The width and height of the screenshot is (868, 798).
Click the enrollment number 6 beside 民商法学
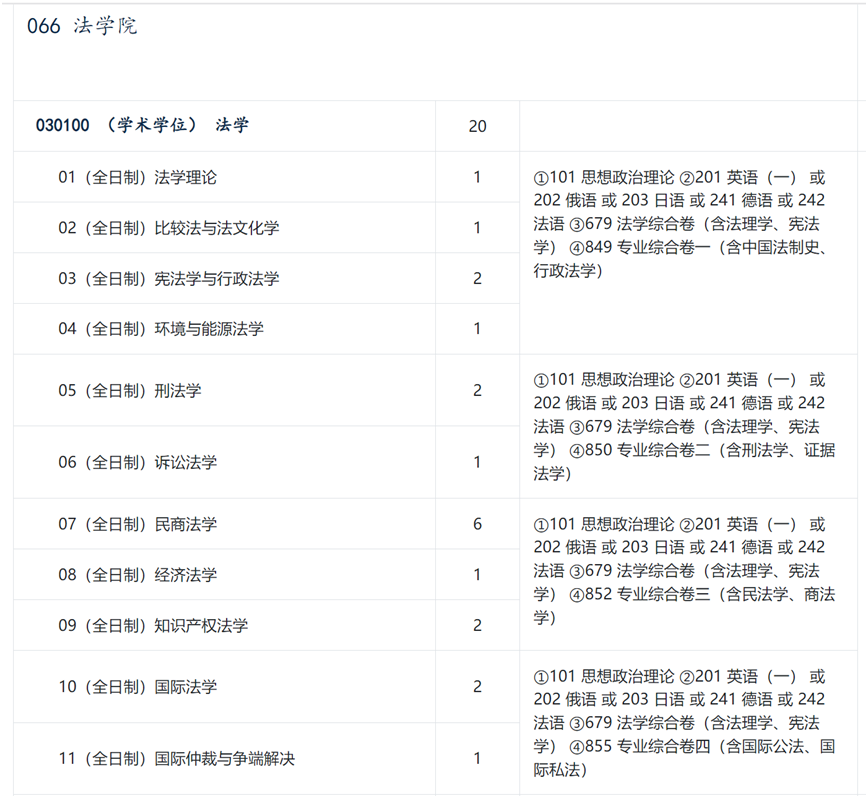coord(477,524)
